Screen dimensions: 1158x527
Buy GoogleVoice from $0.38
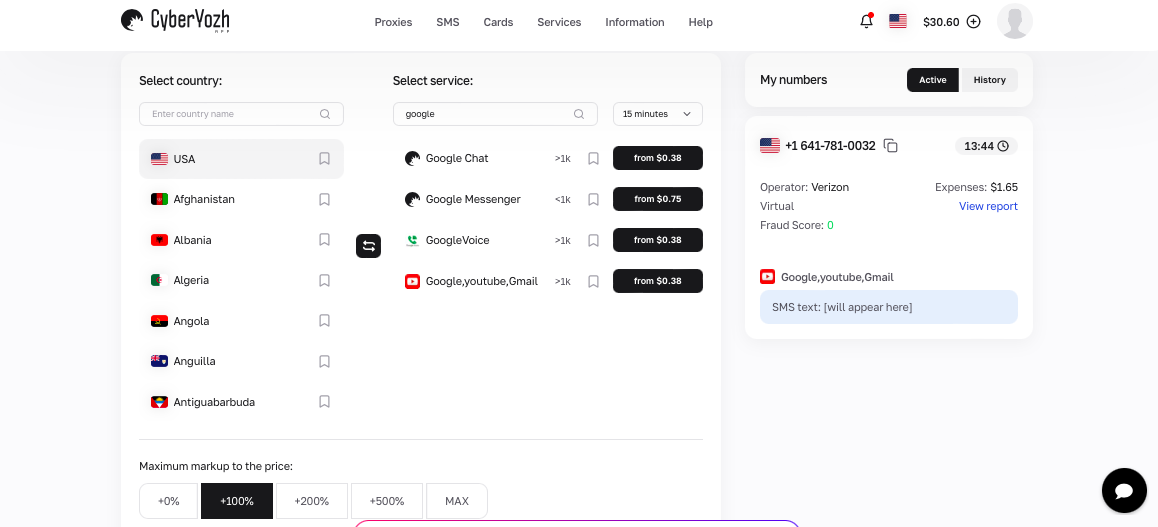657,240
